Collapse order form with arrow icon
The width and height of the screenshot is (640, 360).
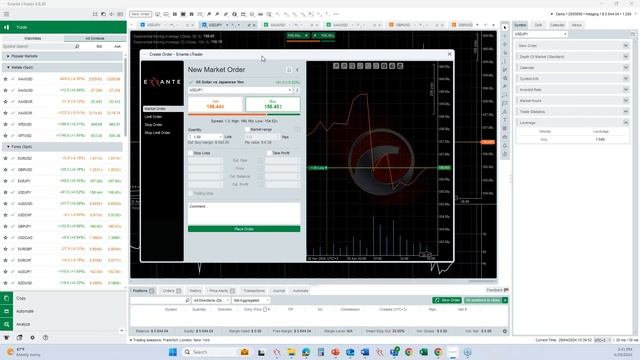(297, 70)
